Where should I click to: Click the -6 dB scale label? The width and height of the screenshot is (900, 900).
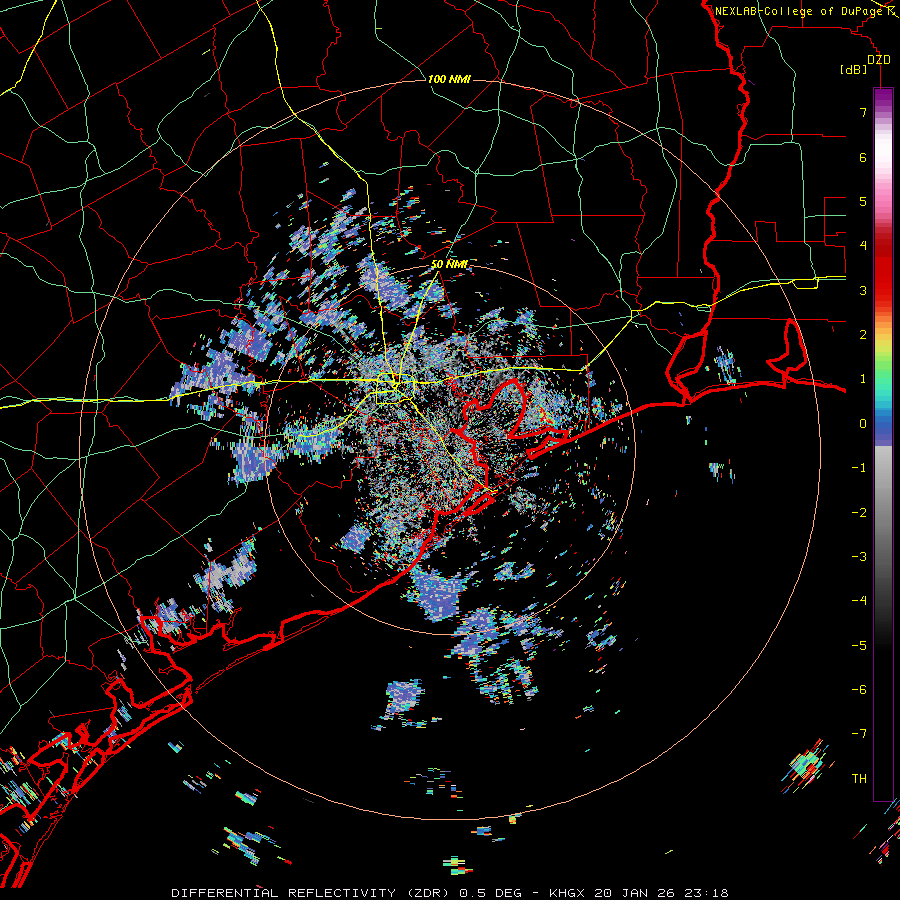point(859,690)
